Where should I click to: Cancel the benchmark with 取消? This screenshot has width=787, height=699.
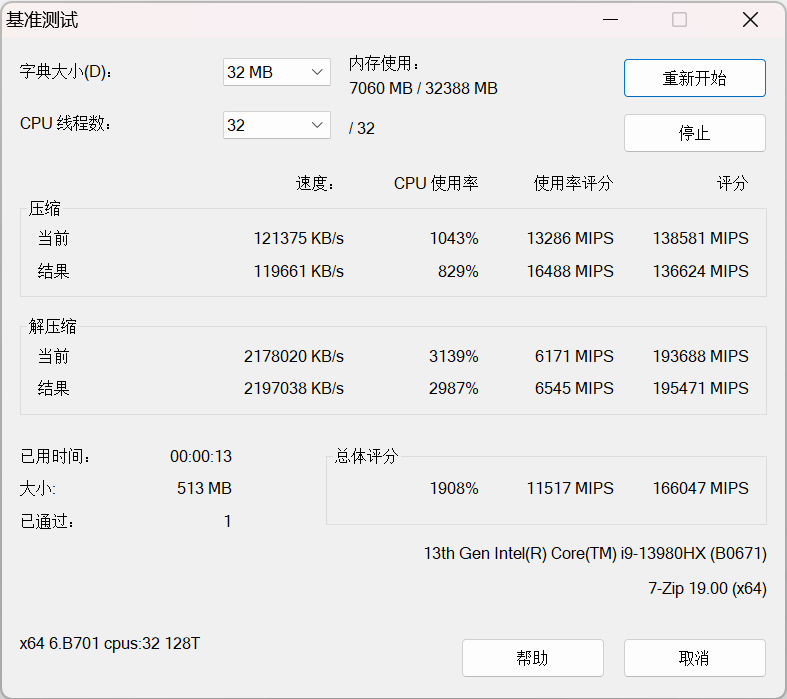pyautogui.click(x=694, y=658)
